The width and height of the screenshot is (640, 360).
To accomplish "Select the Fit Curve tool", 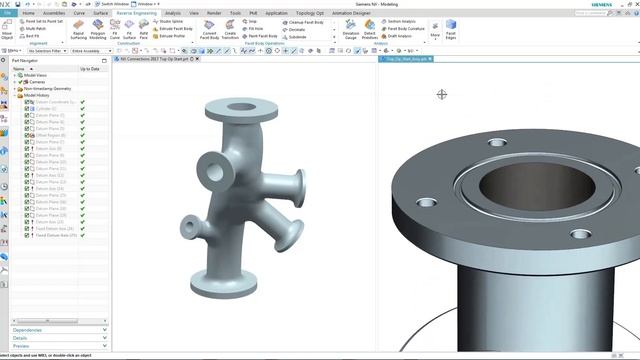I will point(115,30).
